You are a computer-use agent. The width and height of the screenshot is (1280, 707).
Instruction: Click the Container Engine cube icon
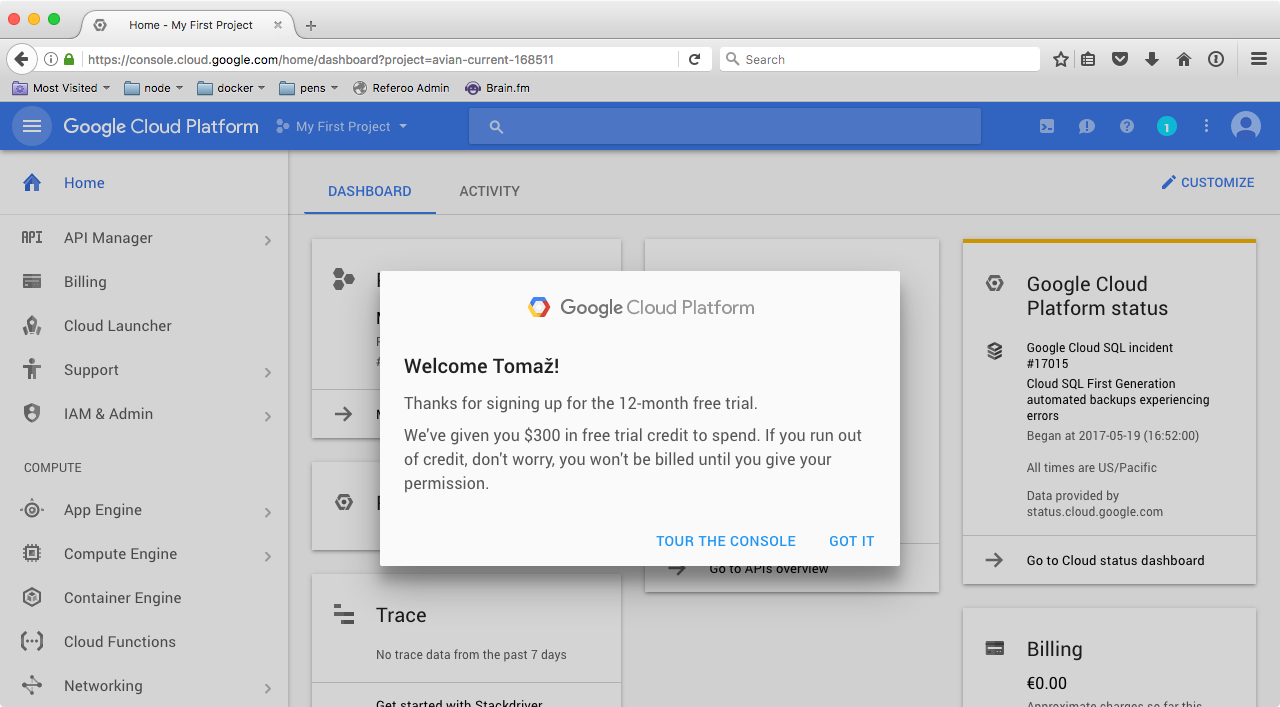click(x=32, y=597)
